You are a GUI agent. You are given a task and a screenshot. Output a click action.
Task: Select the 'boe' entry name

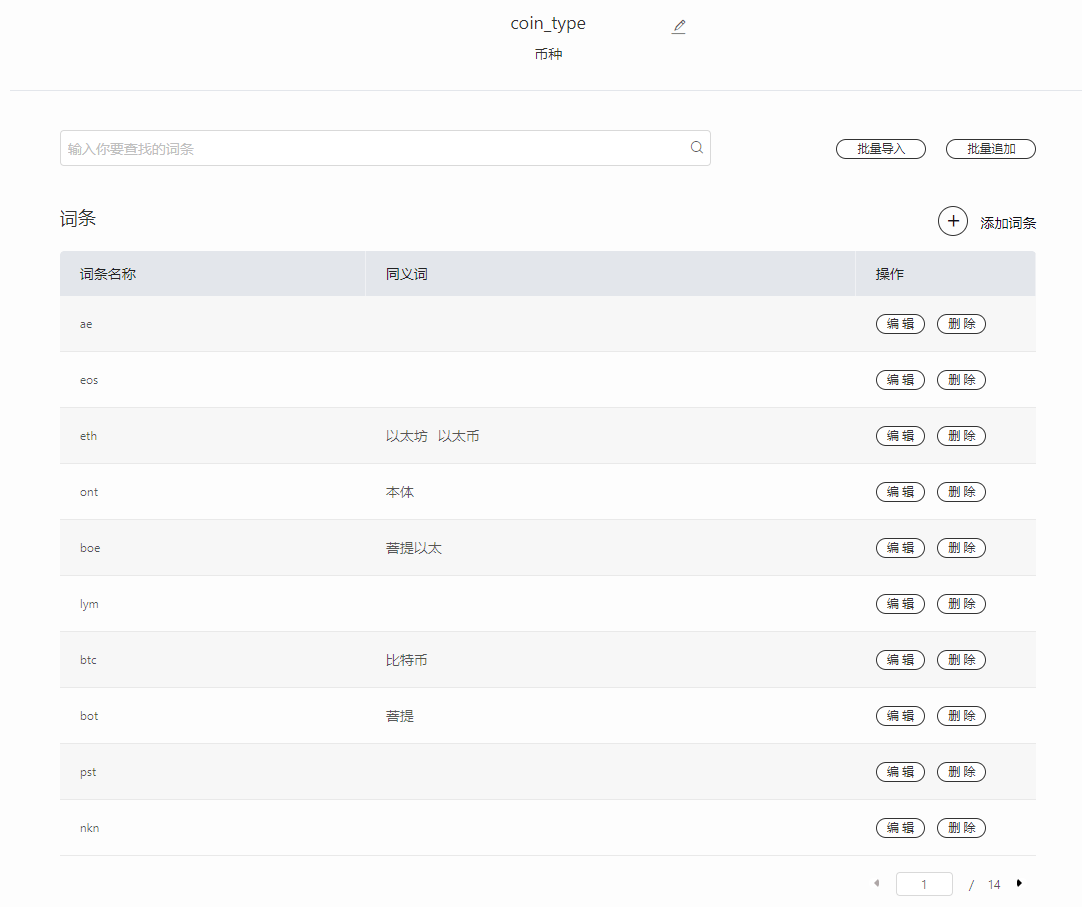point(90,547)
